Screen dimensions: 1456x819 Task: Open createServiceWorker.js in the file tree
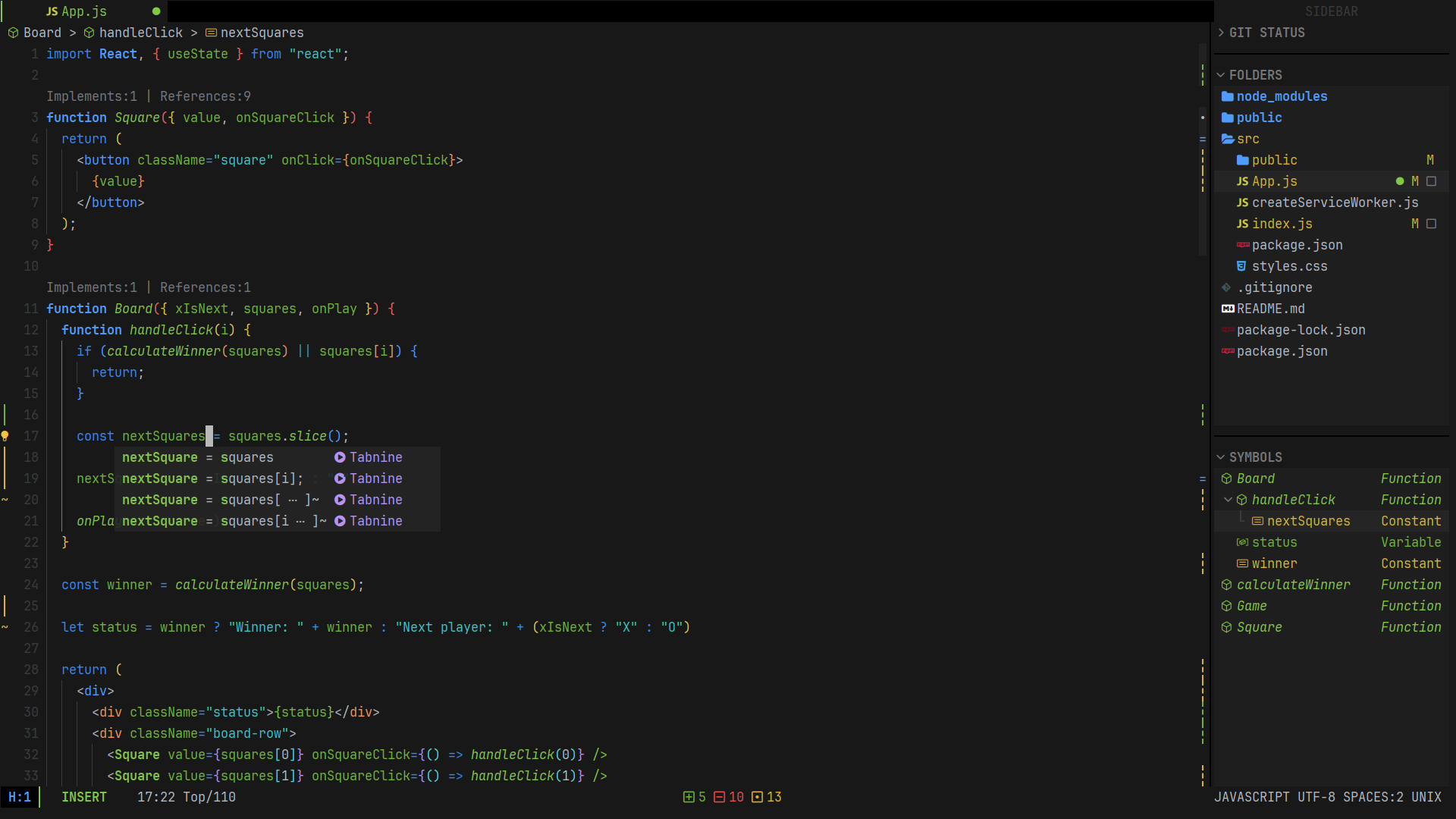coord(1335,202)
